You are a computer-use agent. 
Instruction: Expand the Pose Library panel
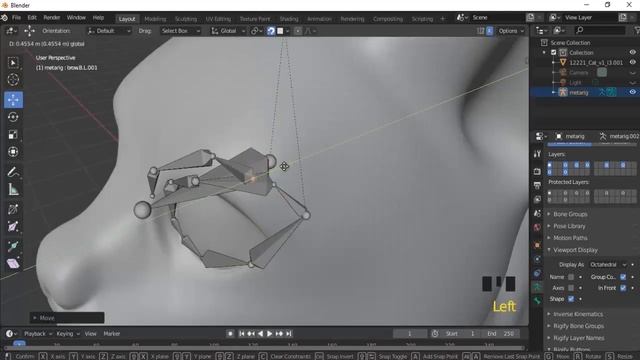pos(569,226)
